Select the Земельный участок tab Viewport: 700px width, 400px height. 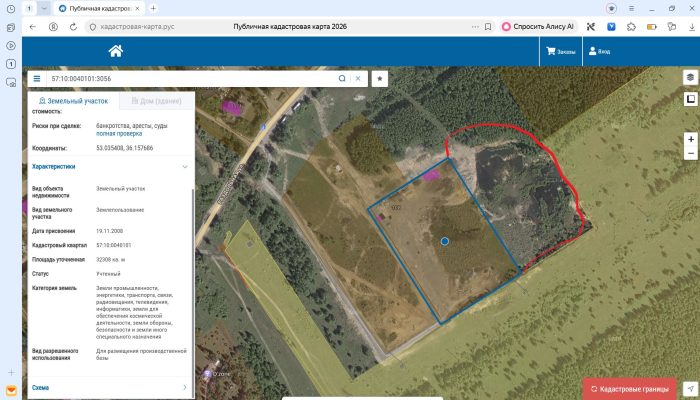(x=74, y=101)
